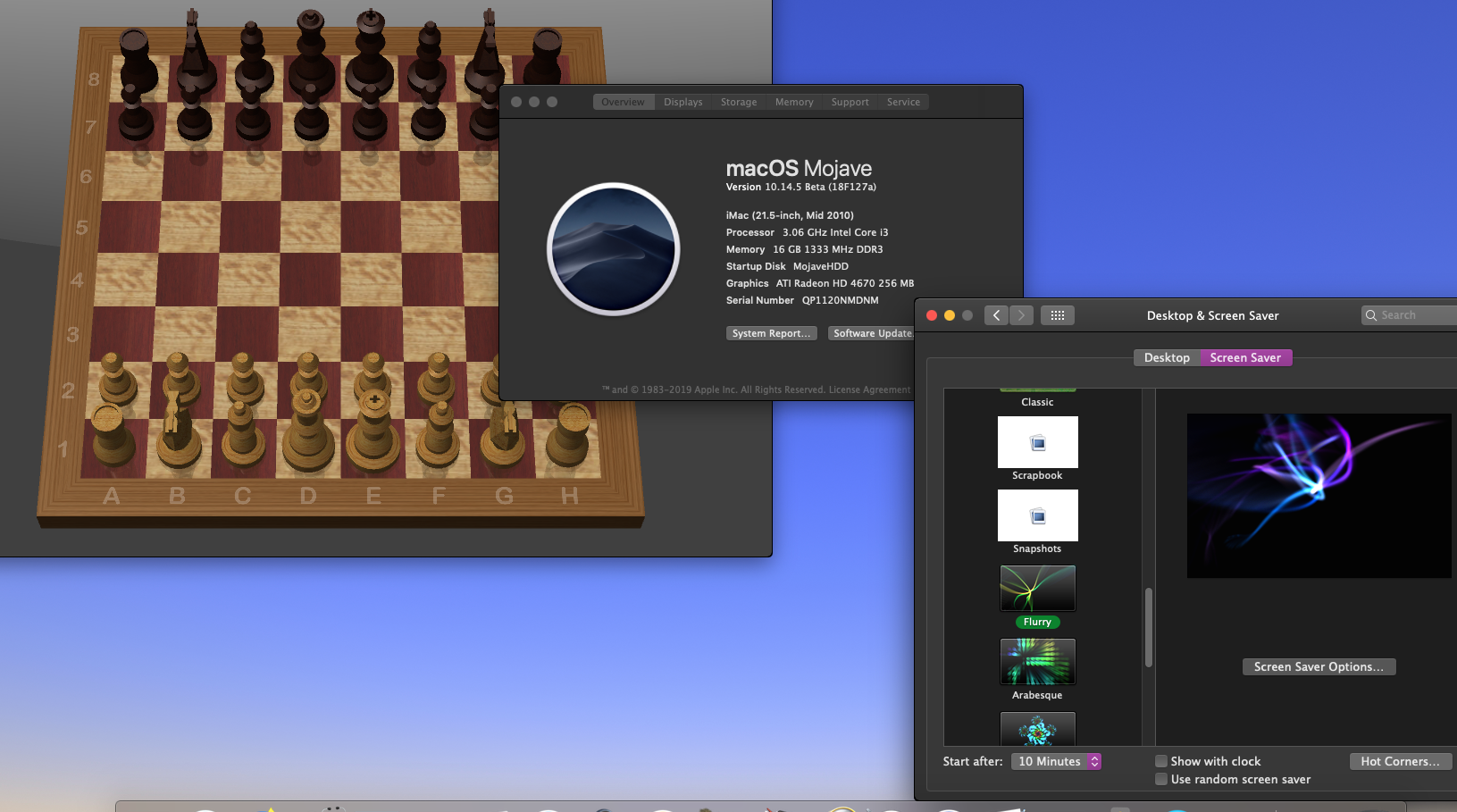The image size is (1457, 812).
Task: Choose the black pawn on E7
Action: (370, 113)
